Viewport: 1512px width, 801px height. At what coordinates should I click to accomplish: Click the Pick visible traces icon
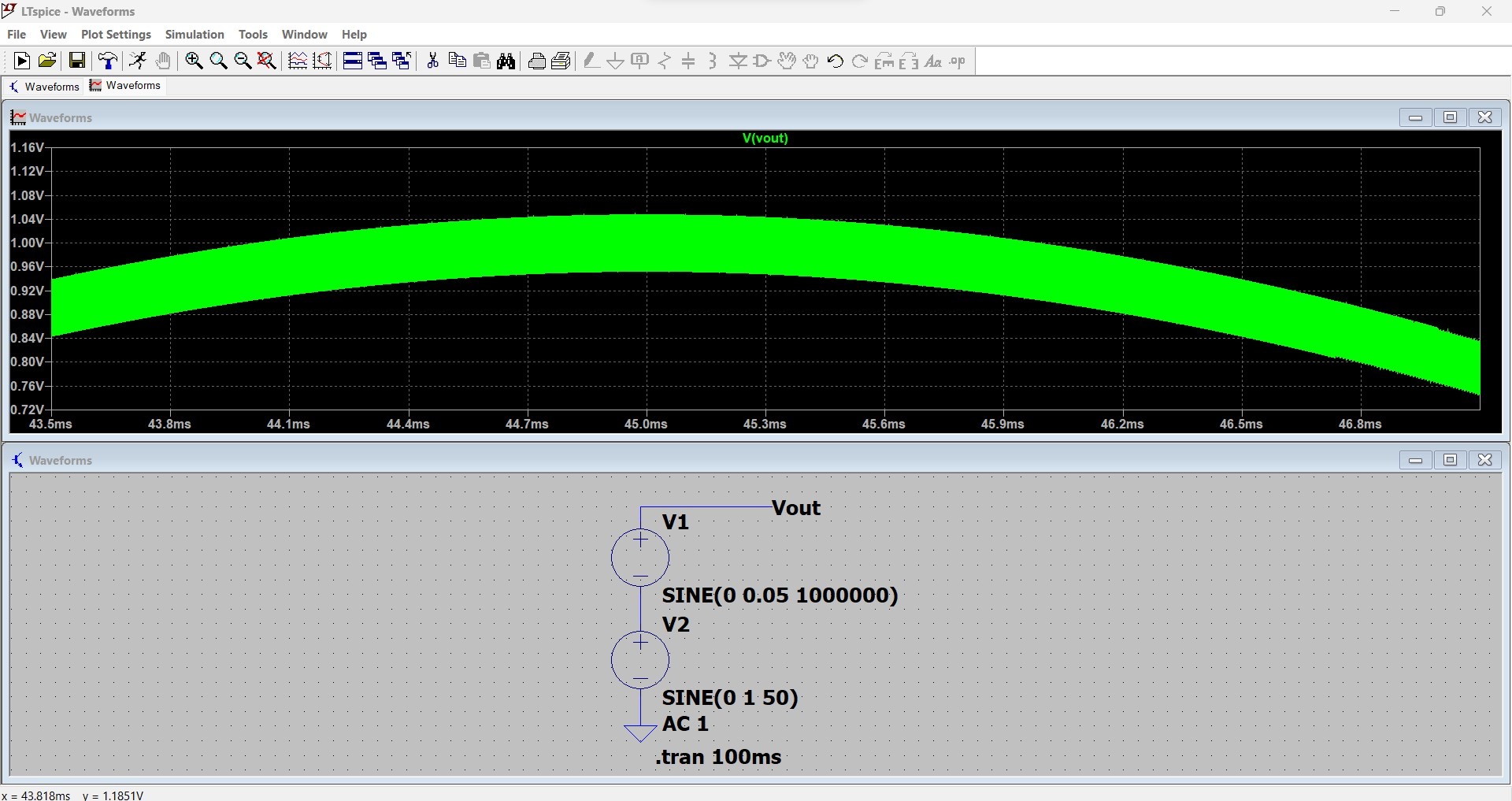pos(322,61)
